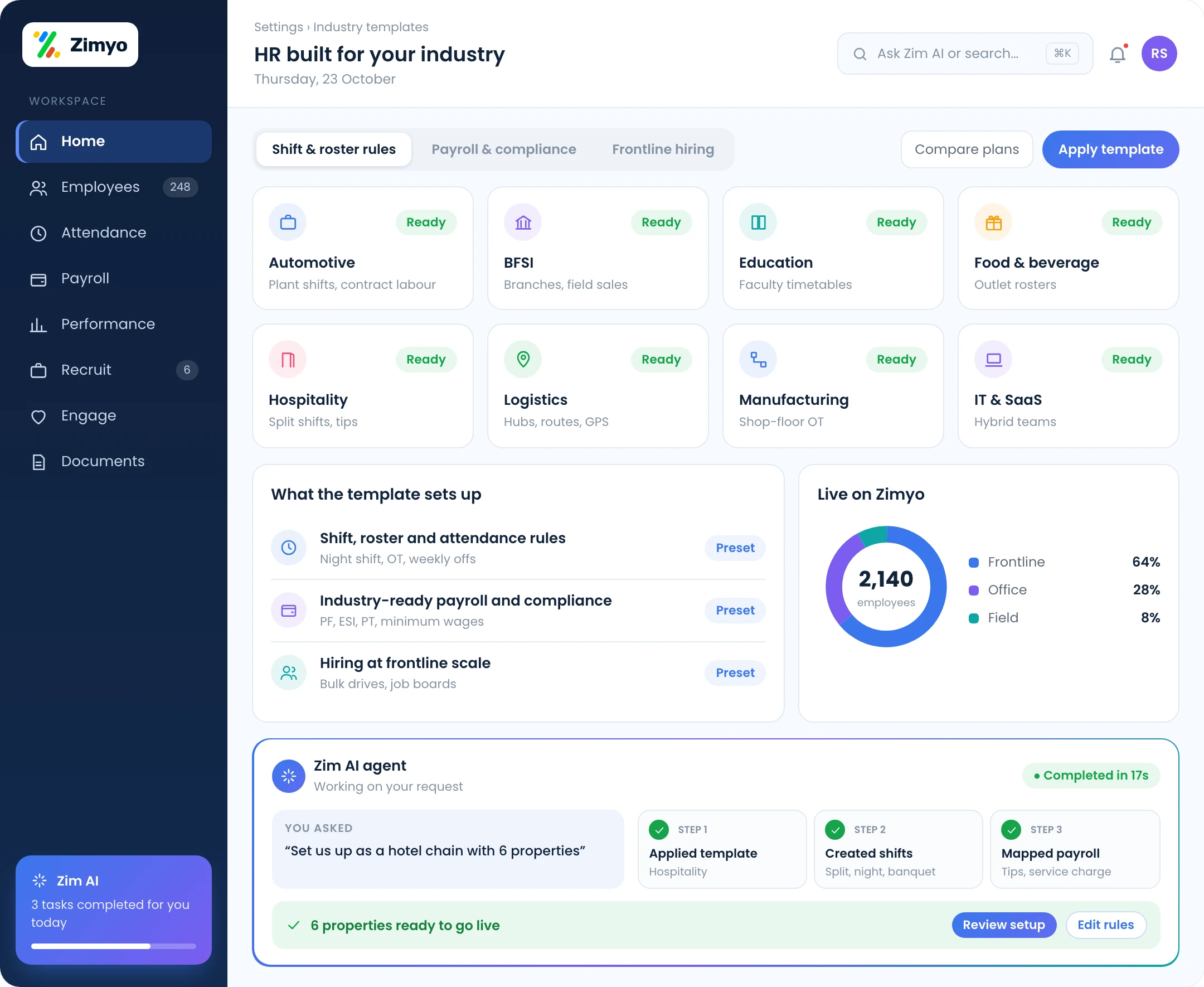Viewport: 1204px width, 987px height.
Task: Open the RS user avatar menu
Action: tap(1158, 54)
